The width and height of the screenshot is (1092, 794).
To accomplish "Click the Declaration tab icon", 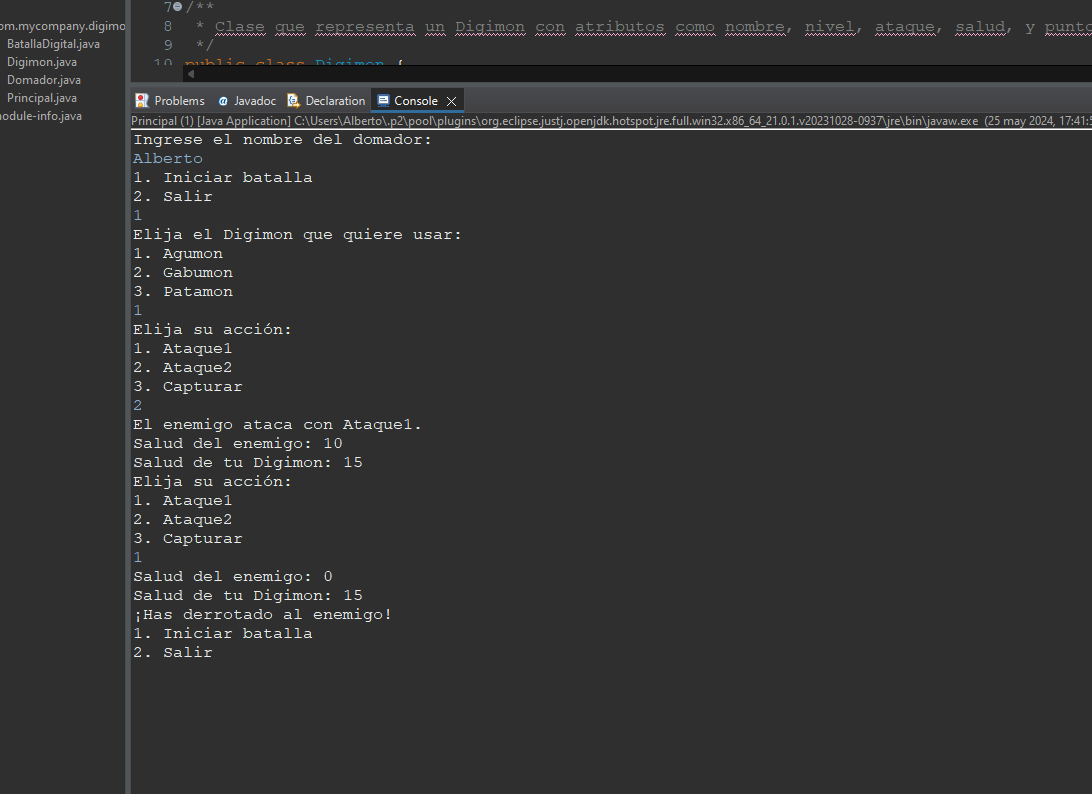I will click(x=293, y=101).
